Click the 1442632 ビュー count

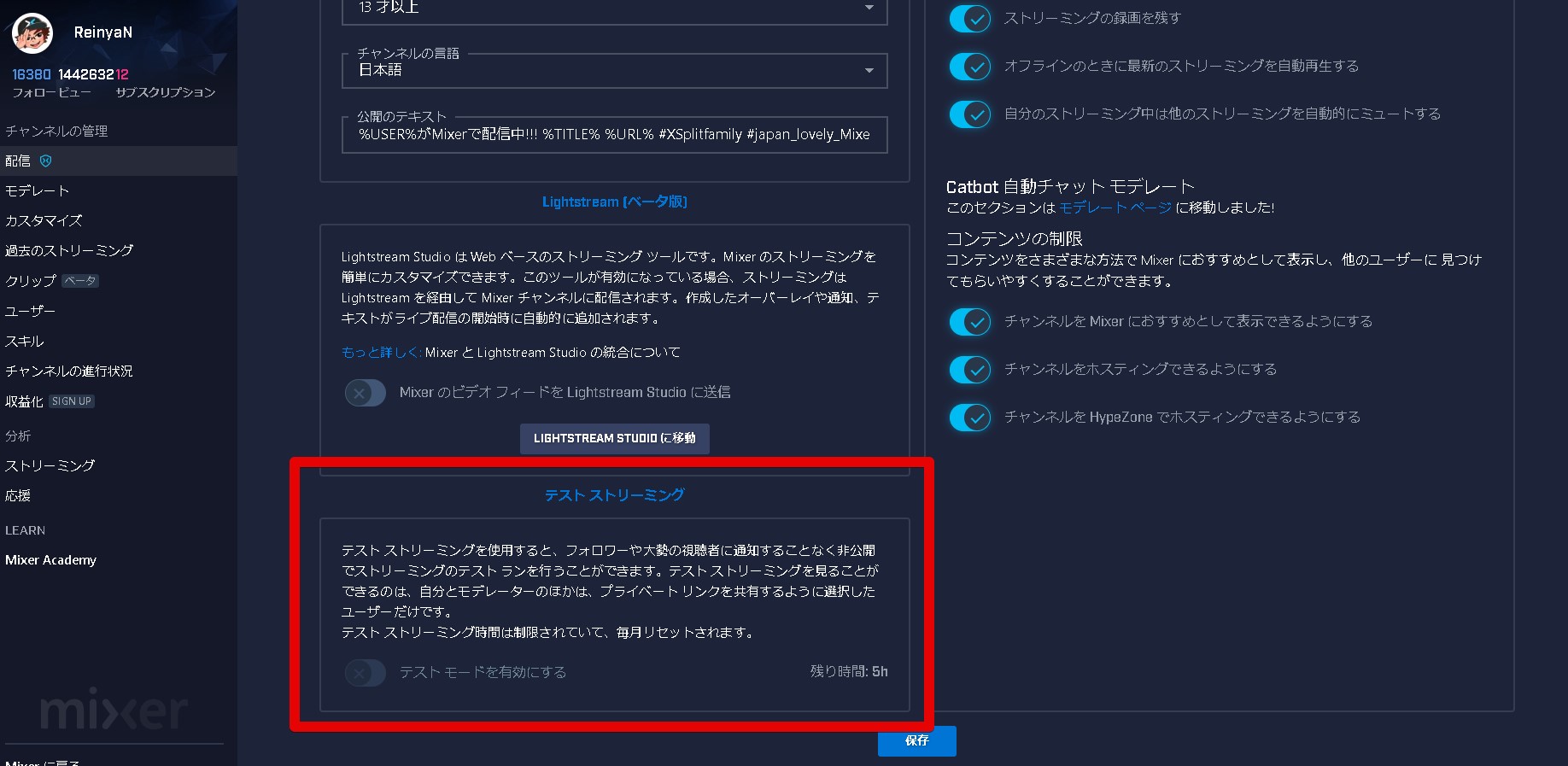pos(85,75)
